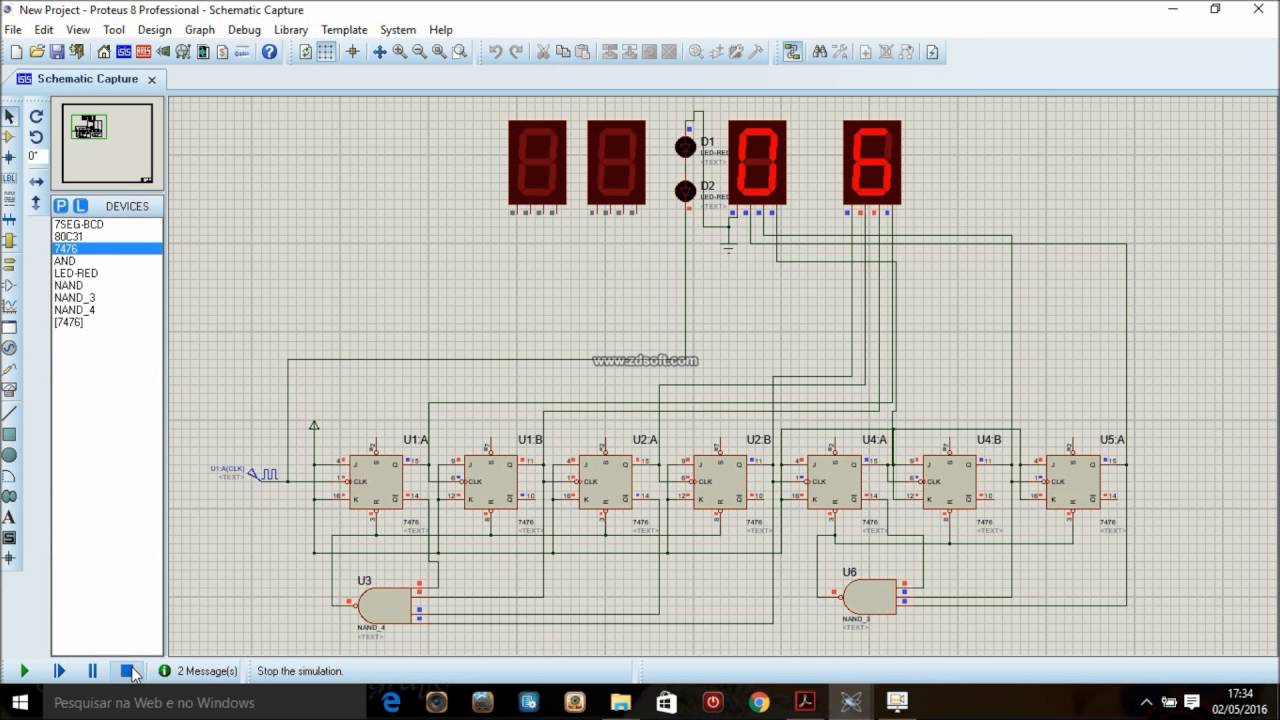Click the binoculars Search and Tag icon
The height and width of the screenshot is (720, 1280).
tap(820, 52)
